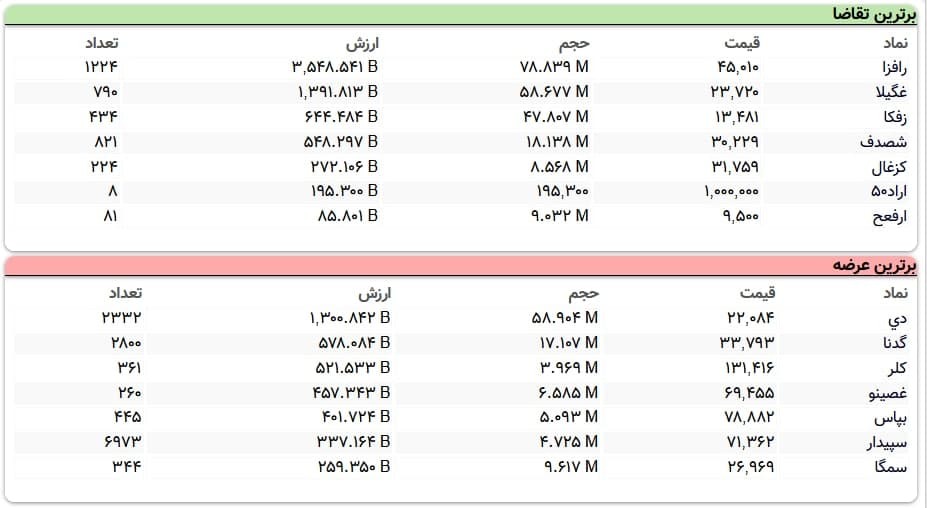
Task: Click the 1,000,000 price cell for اراد۵۰
Action: [x=724, y=191]
